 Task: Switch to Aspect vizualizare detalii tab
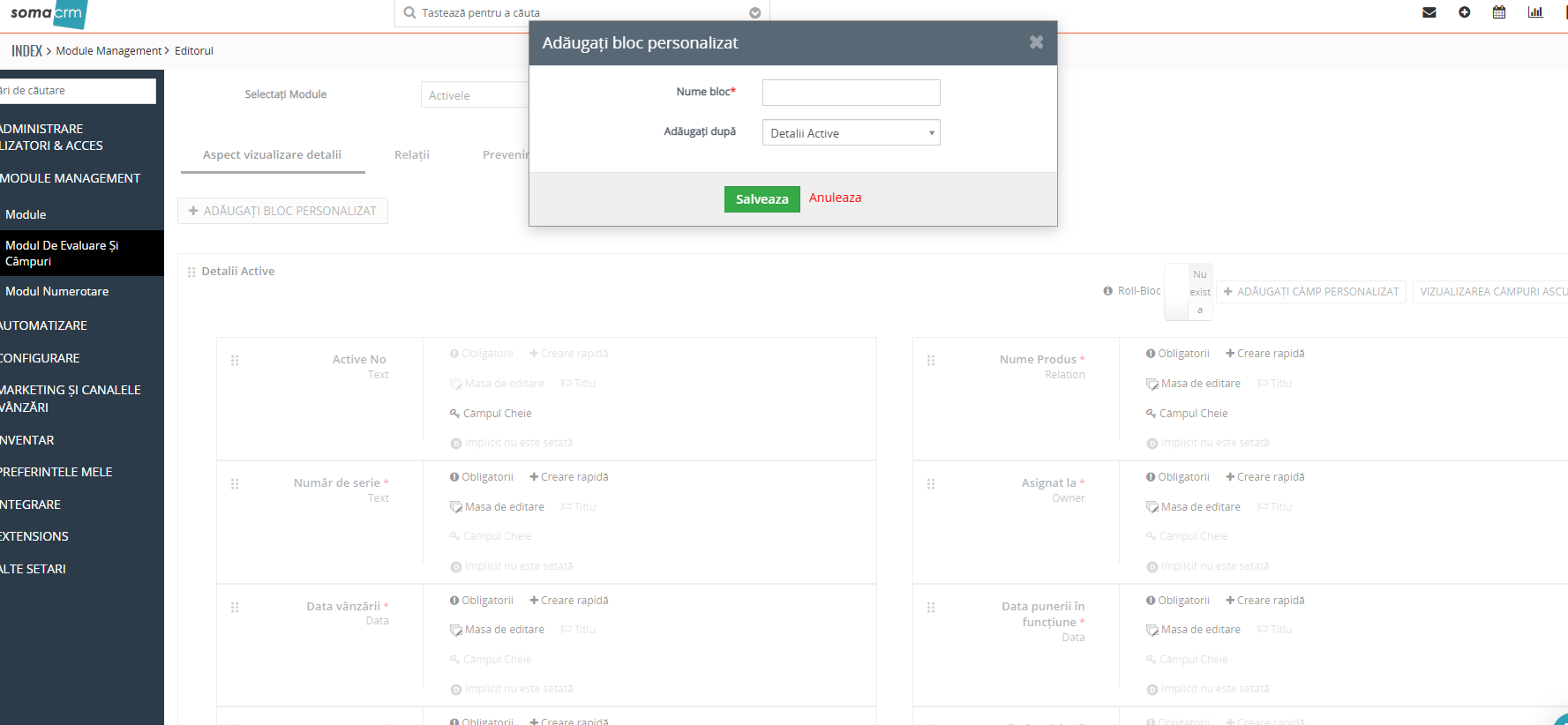[x=273, y=155]
